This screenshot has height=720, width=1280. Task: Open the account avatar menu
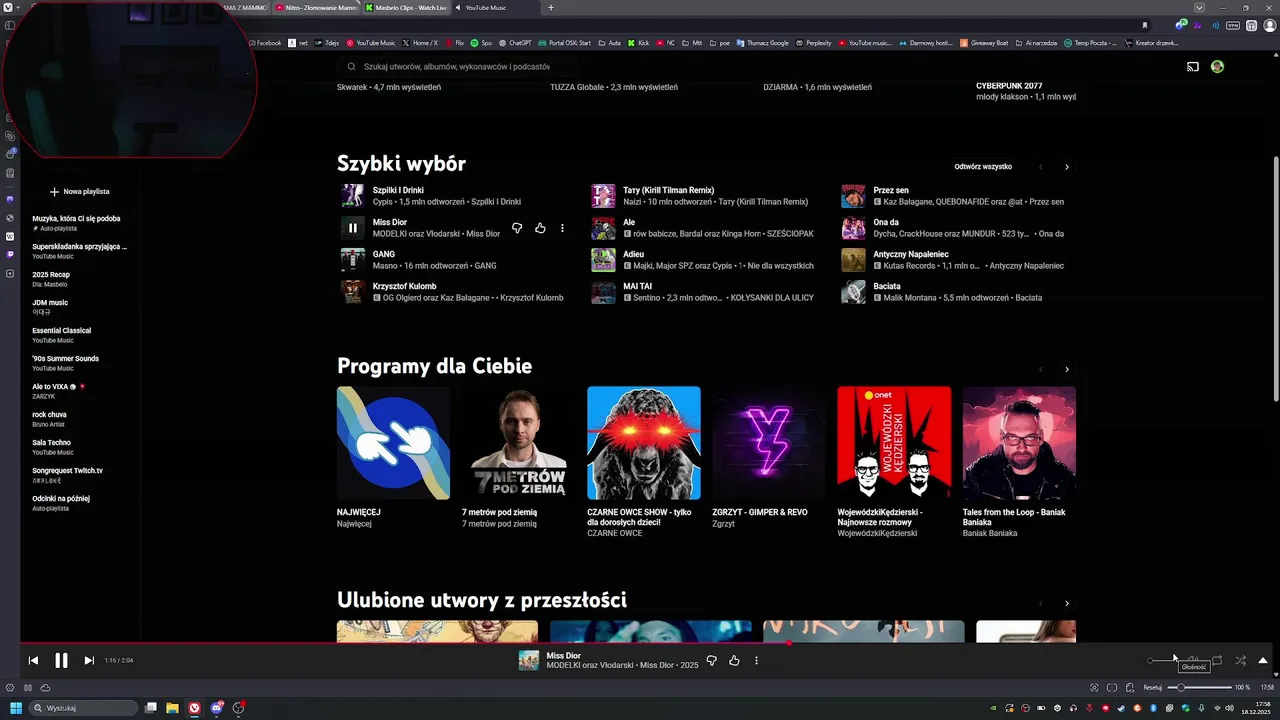[x=1217, y=67]
